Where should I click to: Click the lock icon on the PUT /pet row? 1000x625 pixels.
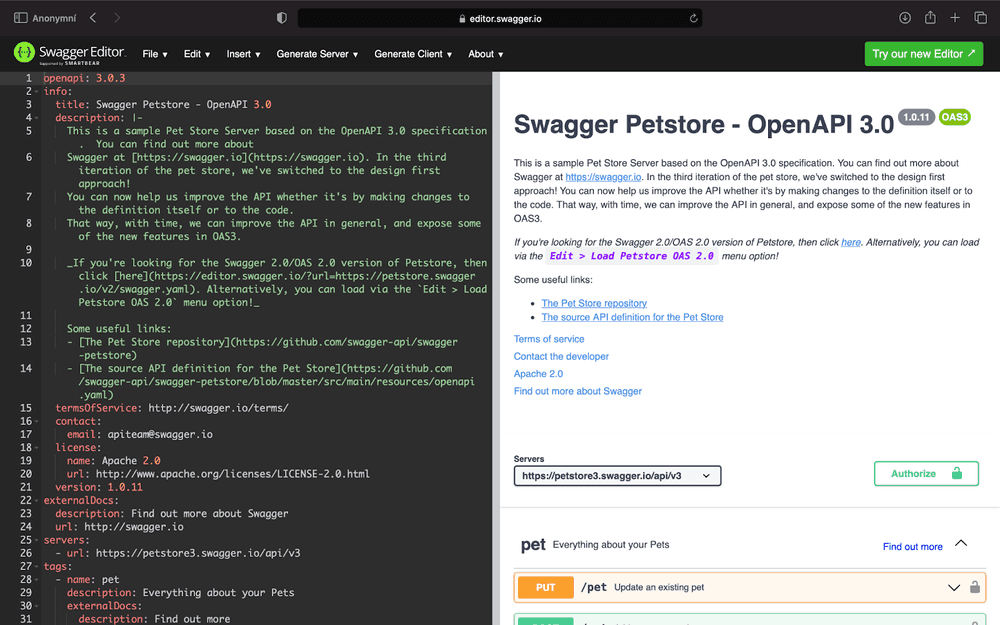974,587
